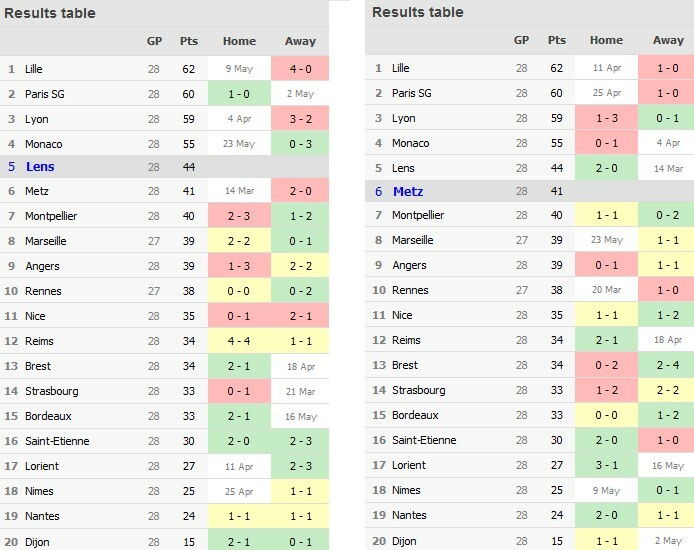Click Lens highlighted row in left table
Viewport: 694px width, 550px height.
coord(40,167)
